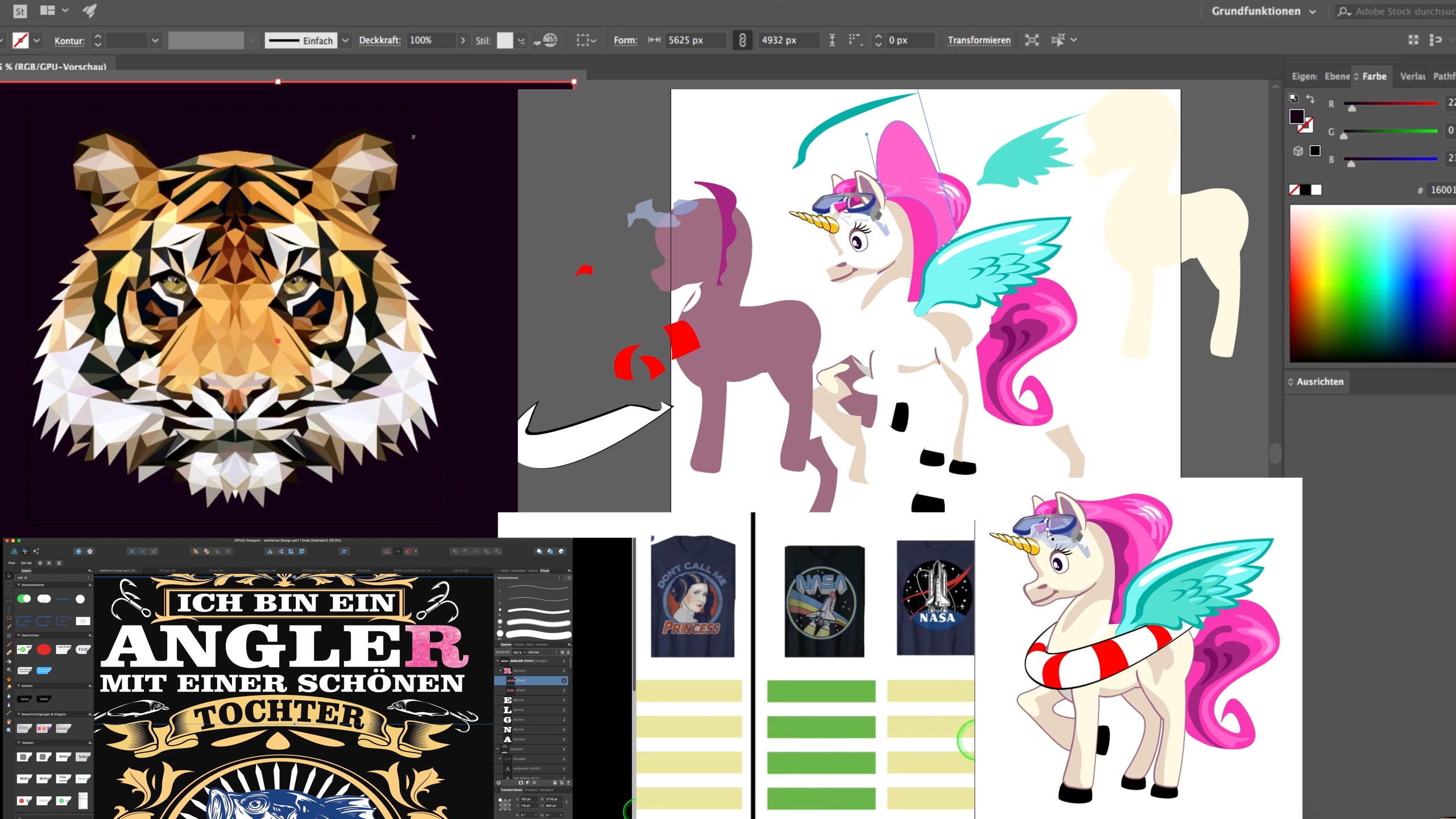Click the shape properties icon beside Transformieren
This screenshot has height=819, width=1456.
point(1031,40)
